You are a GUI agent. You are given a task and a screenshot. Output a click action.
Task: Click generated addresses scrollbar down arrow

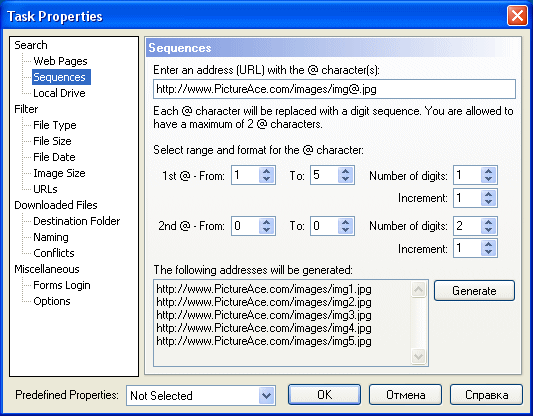[418, 356]
